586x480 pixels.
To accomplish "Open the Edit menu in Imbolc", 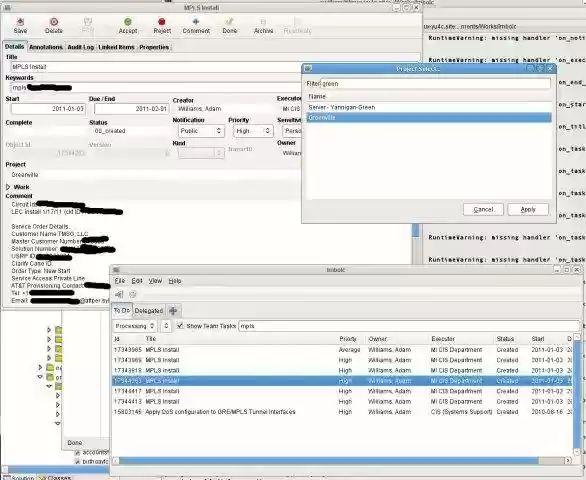I will coord(137,281).
